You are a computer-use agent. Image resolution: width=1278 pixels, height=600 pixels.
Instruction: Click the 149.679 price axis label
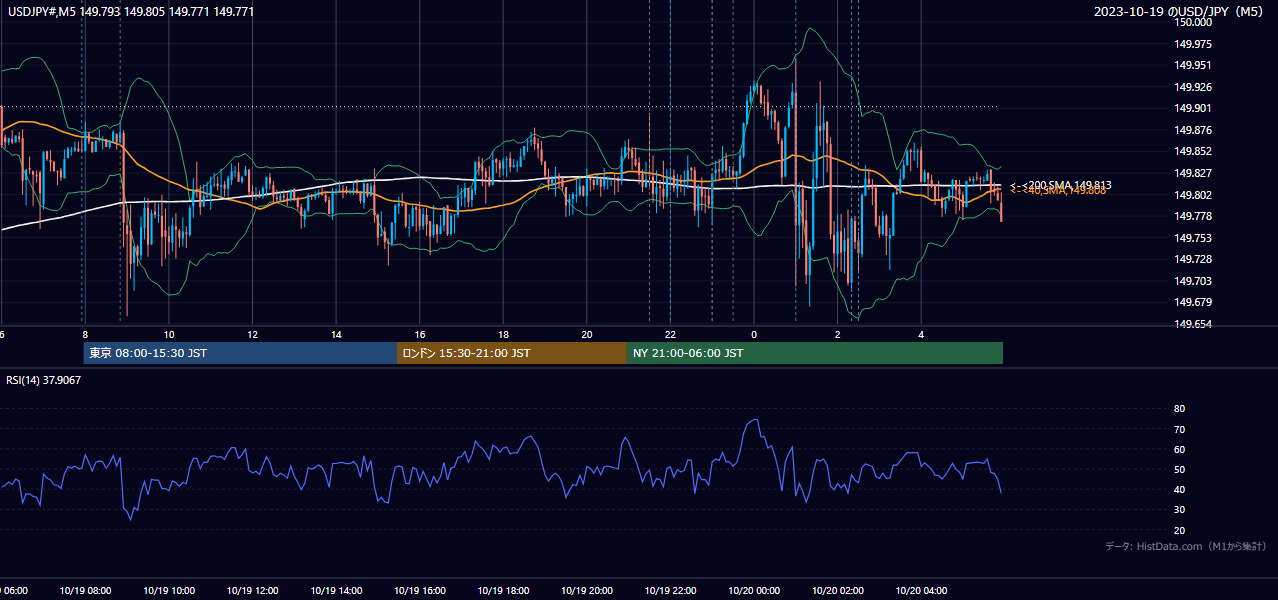tap(1193, 302)
